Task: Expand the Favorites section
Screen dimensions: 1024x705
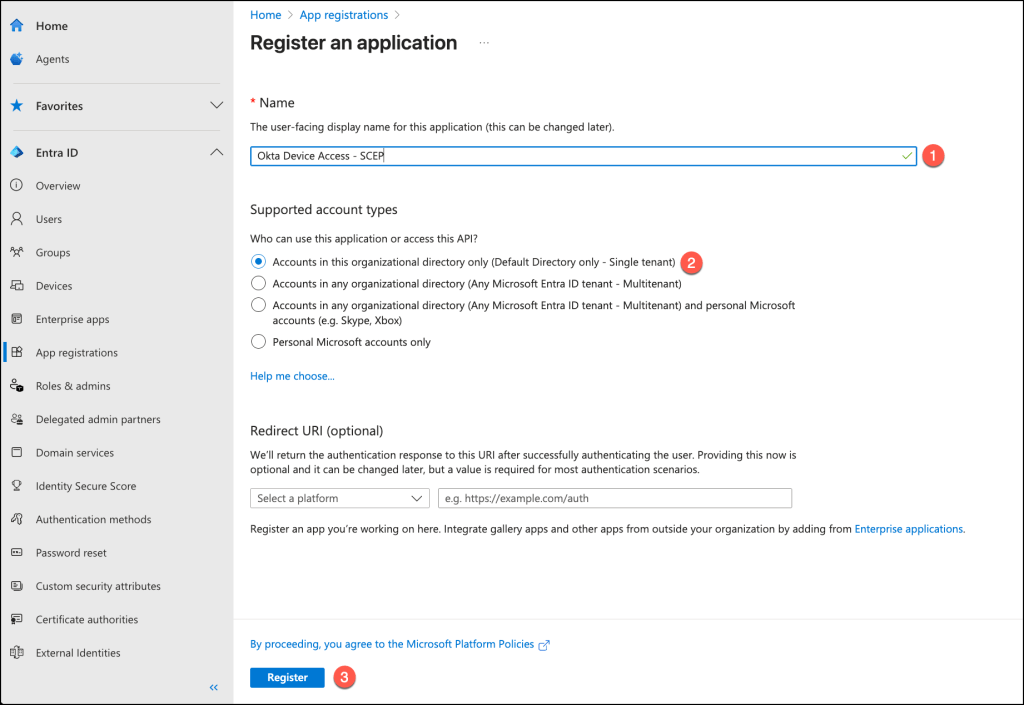Action: [216, 106]
